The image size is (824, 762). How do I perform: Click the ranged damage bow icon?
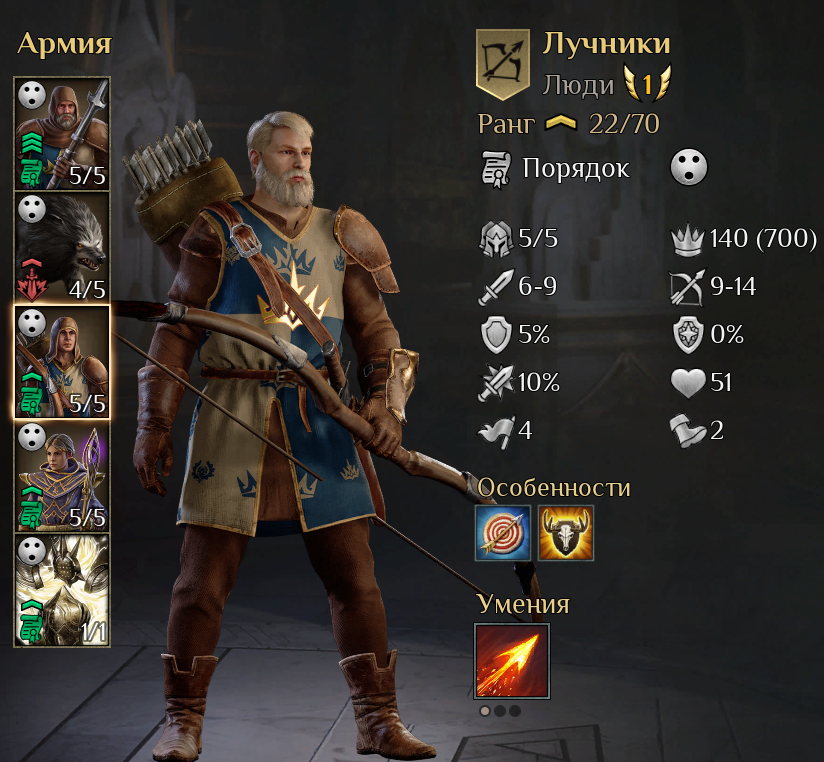pyautogui.click(x=687, y=287)
